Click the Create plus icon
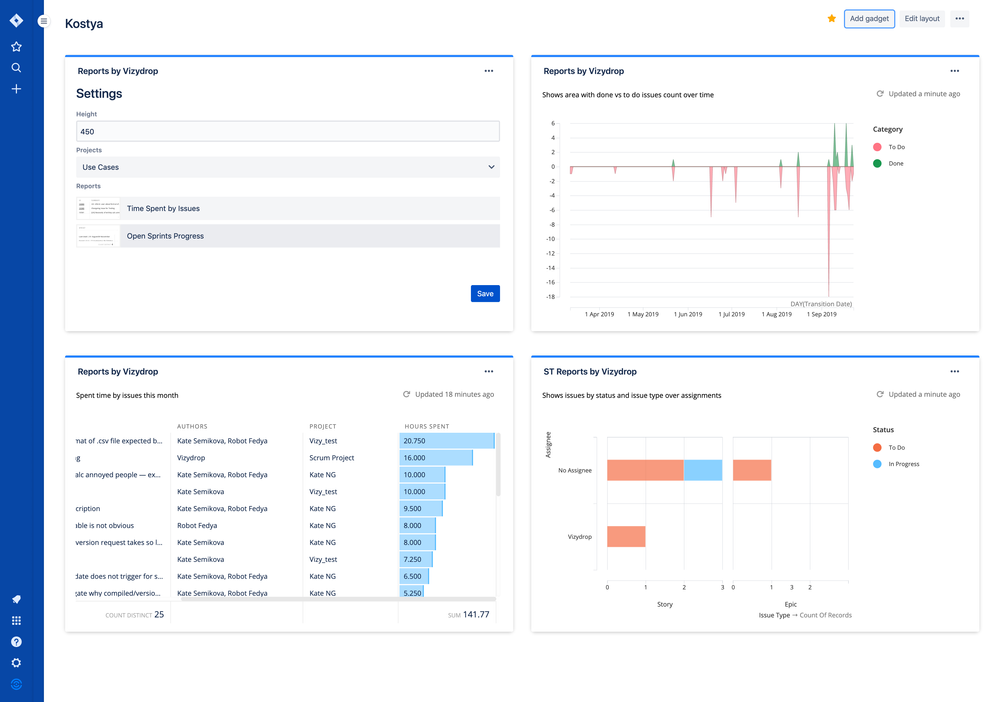 pos(16,89)
